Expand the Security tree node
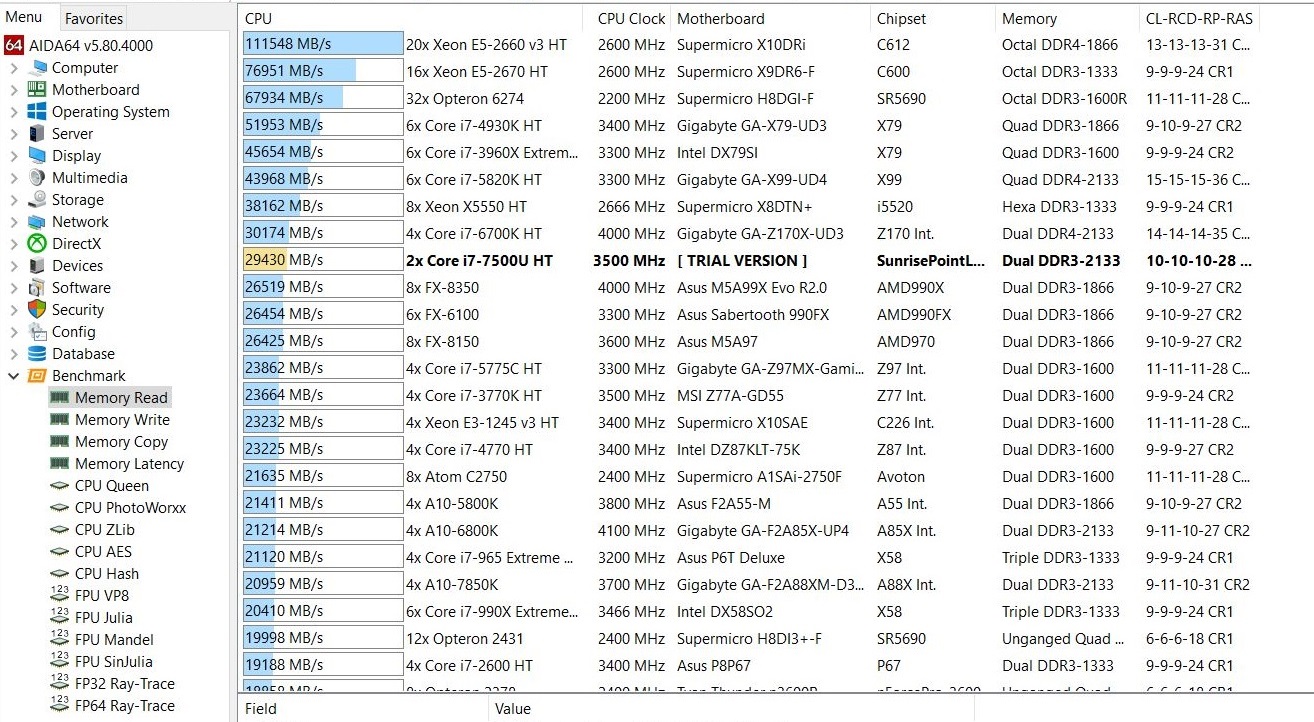Screen dimensions: 1314x722 (x=14, y=310)
